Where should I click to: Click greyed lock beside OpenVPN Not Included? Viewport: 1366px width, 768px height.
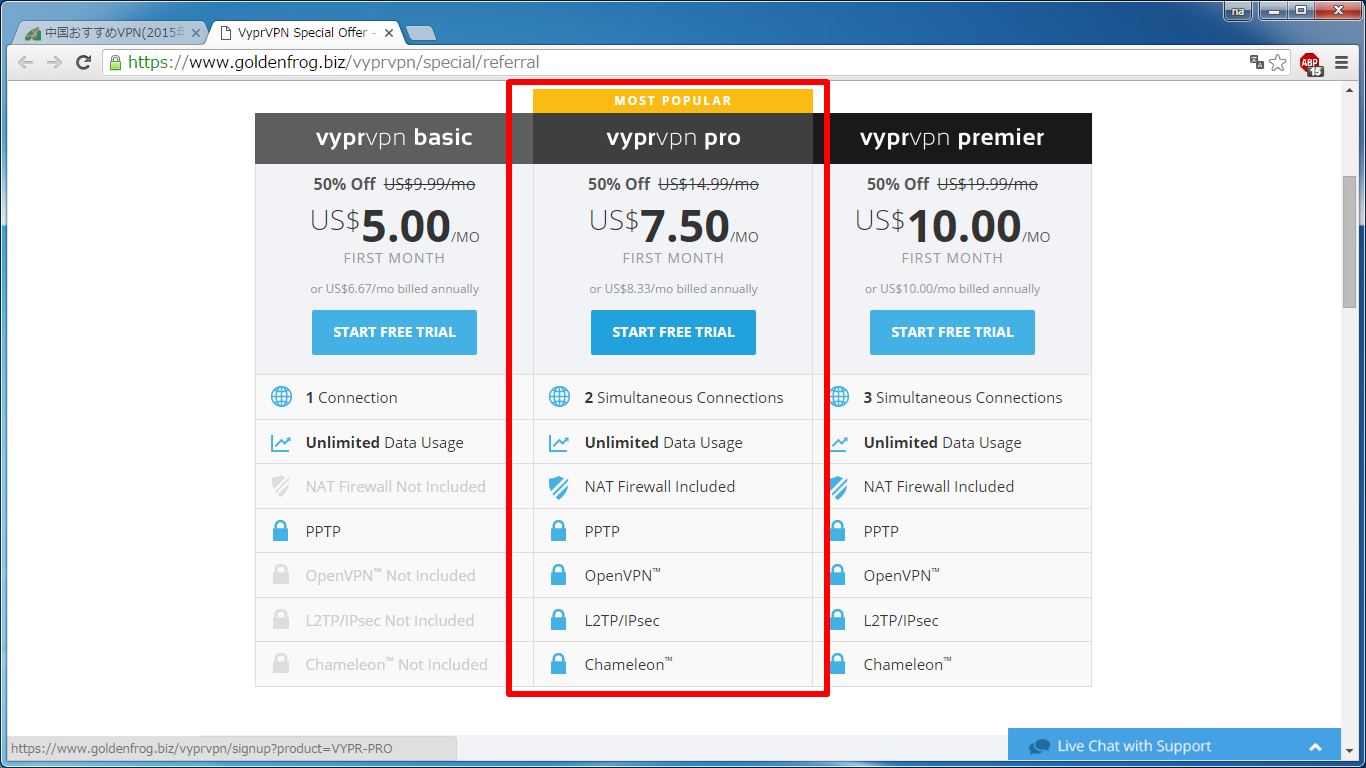[x=281, y=575]
